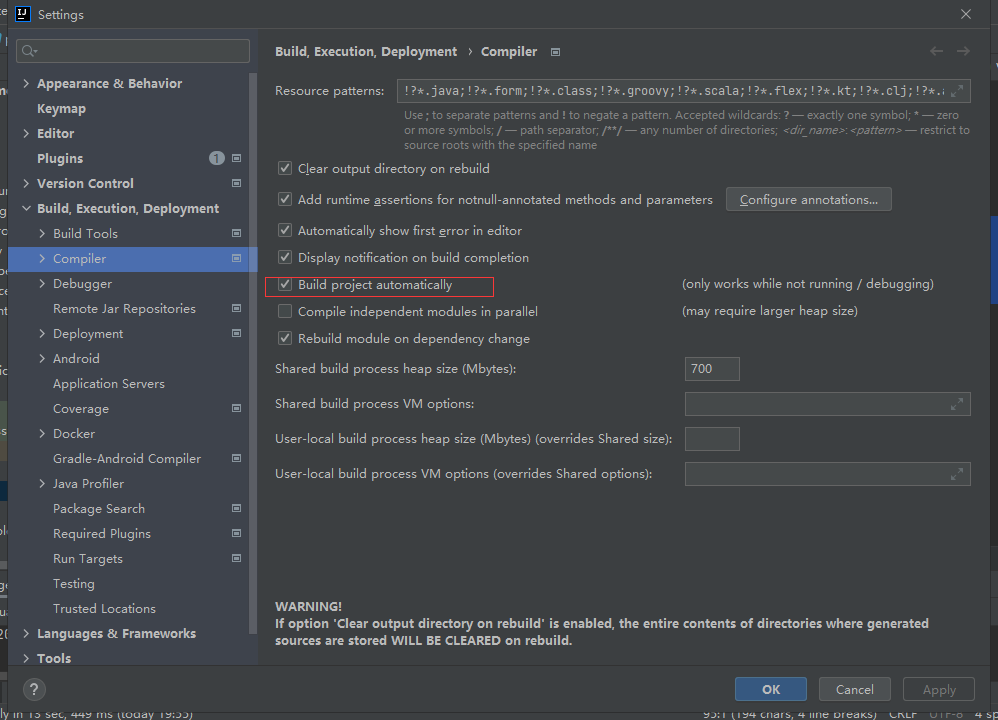Go back with the left arrow icon
998x720 pixels.
pos(936,51)
